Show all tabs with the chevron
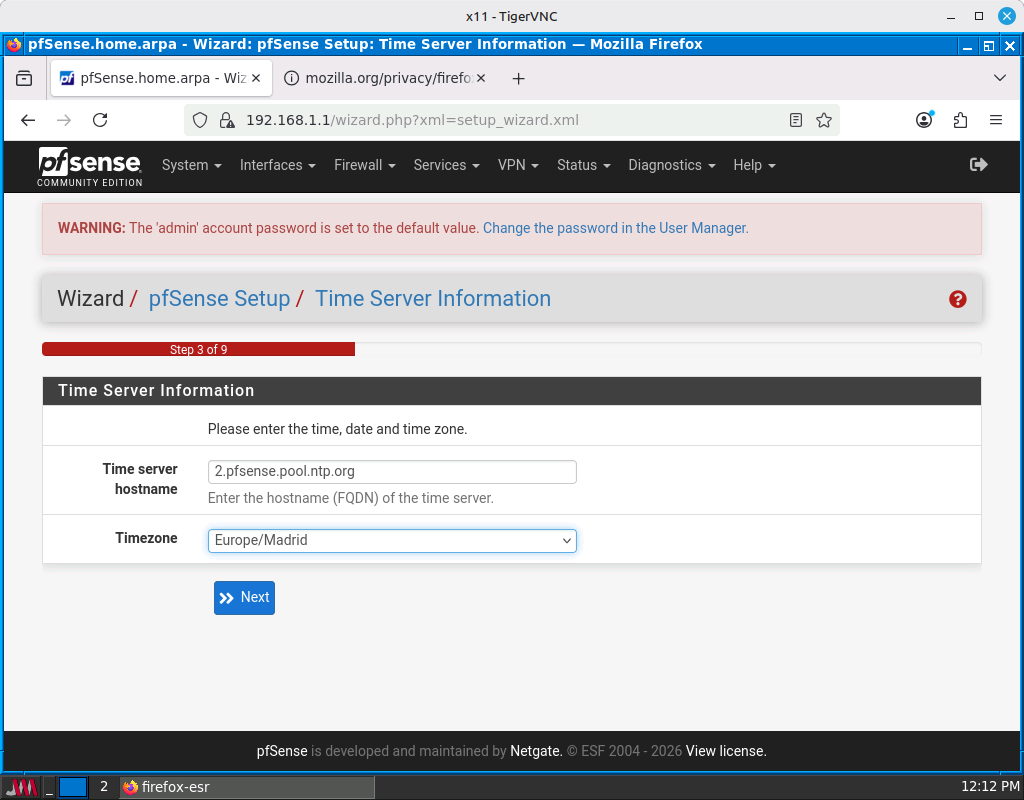The height and width of the screenshot is (800, 1024). coord(1000,78)
